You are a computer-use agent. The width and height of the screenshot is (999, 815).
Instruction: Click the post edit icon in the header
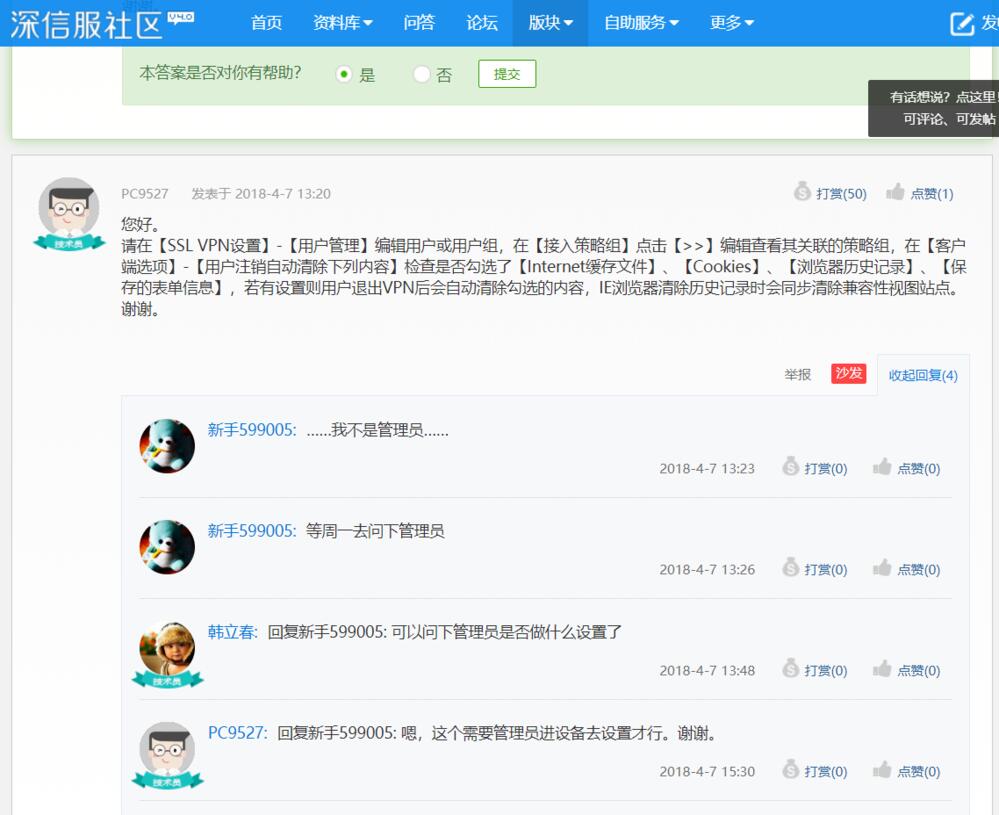coord(962,24)
